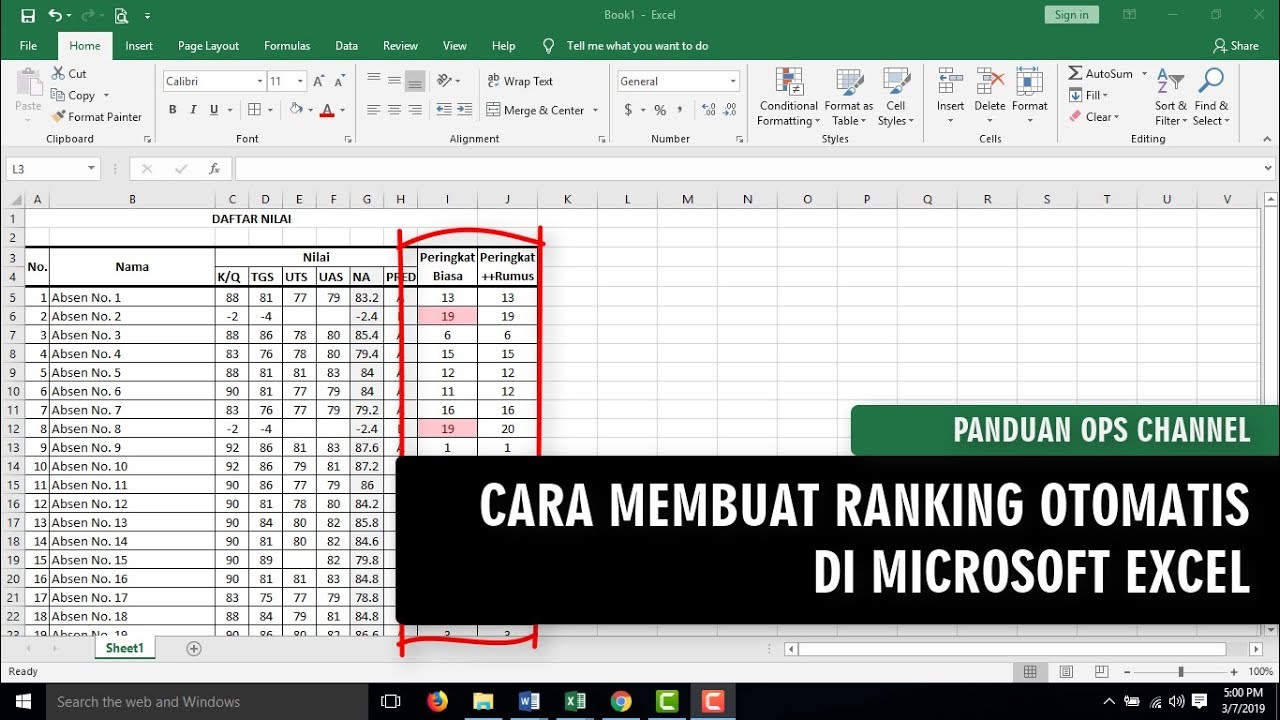Click the Copy icon
Image resolution: width=1280 pixels, height=720 pixels.
tap(57, 95)
